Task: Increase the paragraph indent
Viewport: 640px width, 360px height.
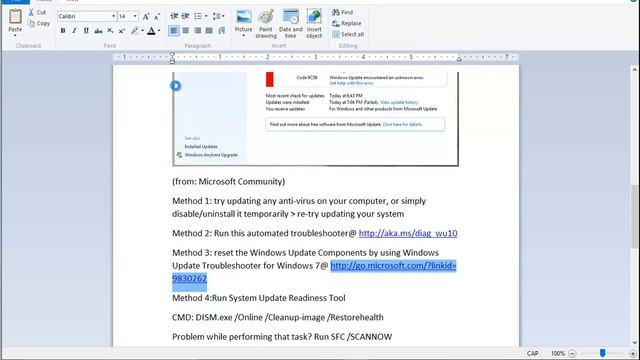Action: coord(185,16)
